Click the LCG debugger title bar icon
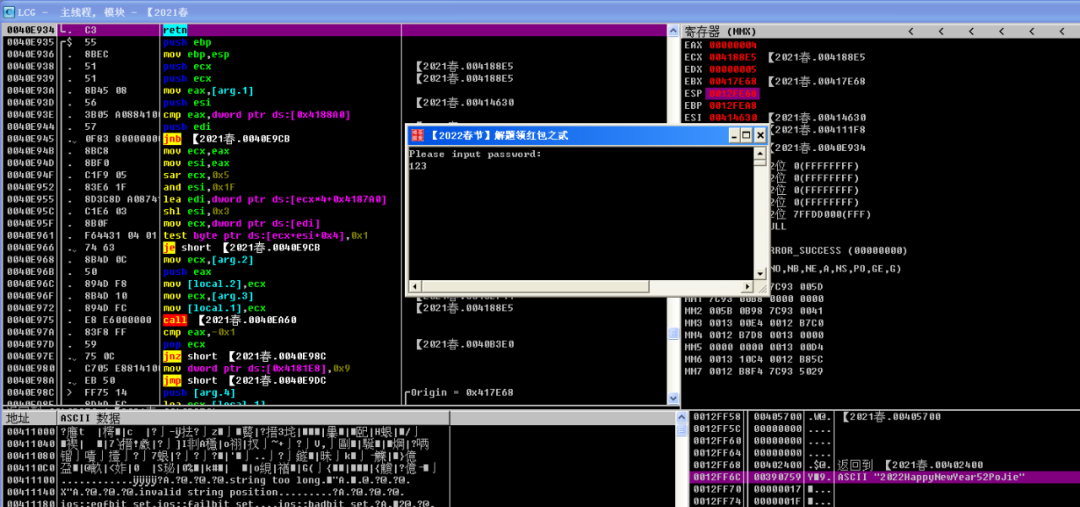The image size is (1080, 507). coord(9,10)
